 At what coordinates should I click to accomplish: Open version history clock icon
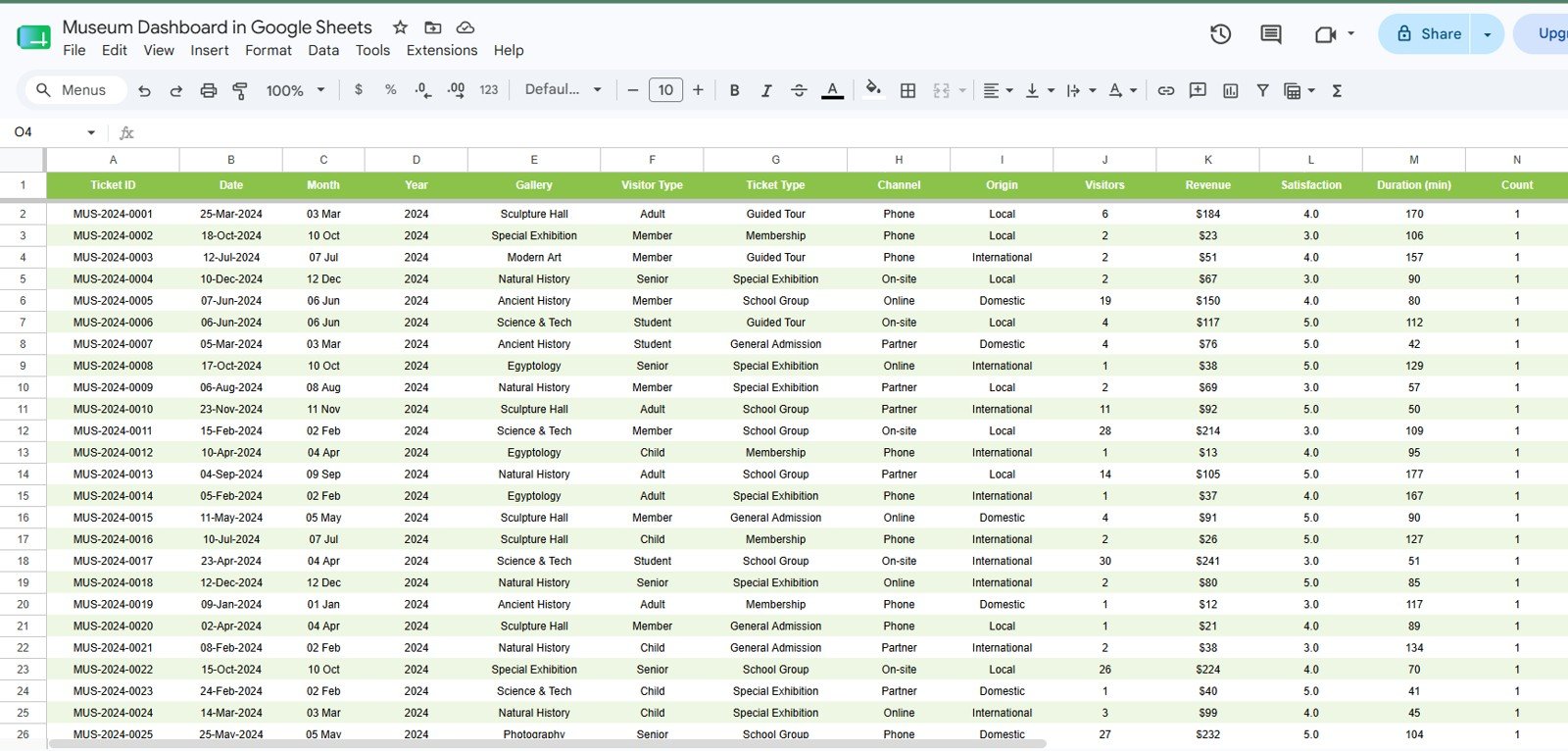[x=1220, y=34]
